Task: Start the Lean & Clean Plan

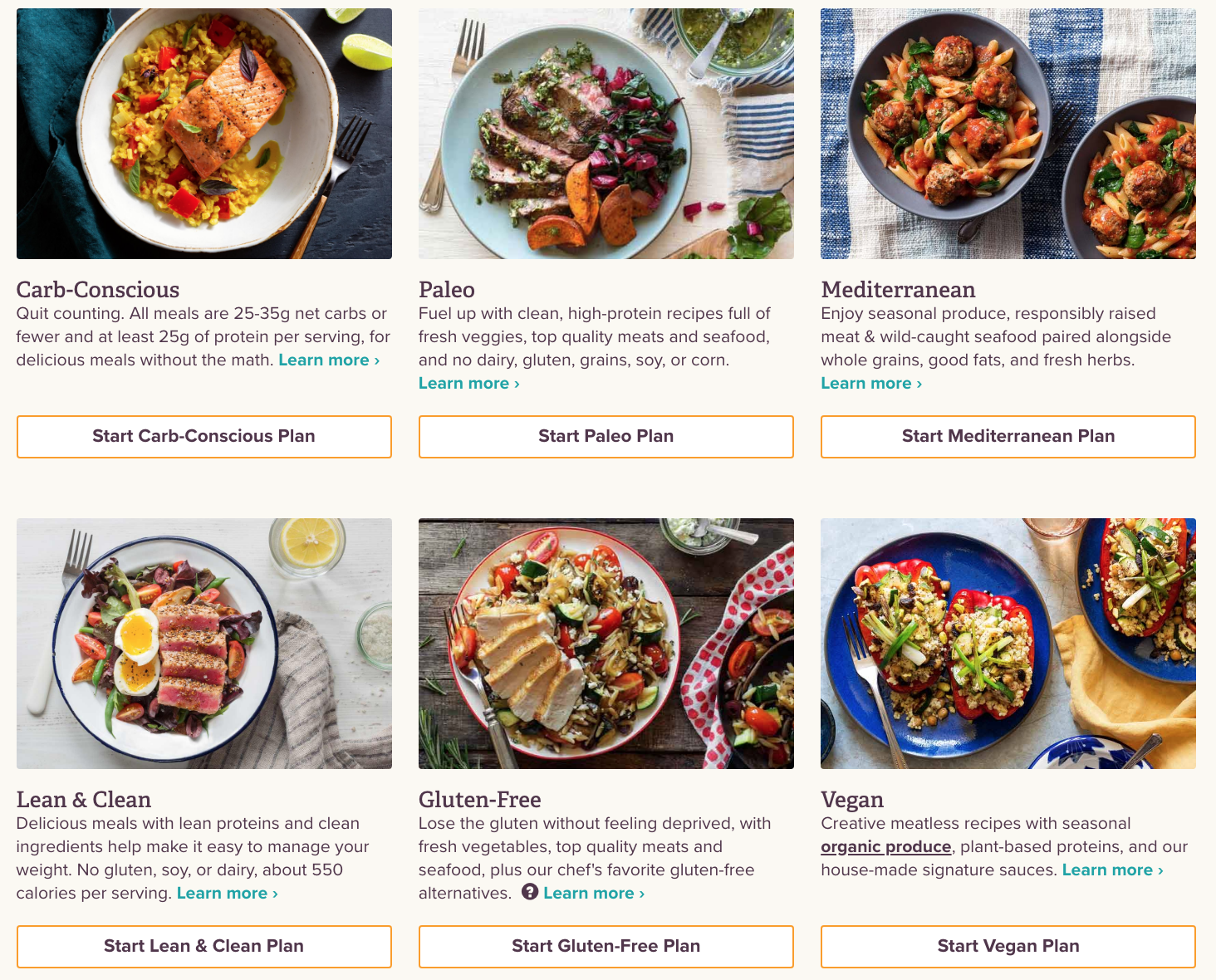Action: coord(203,947)
